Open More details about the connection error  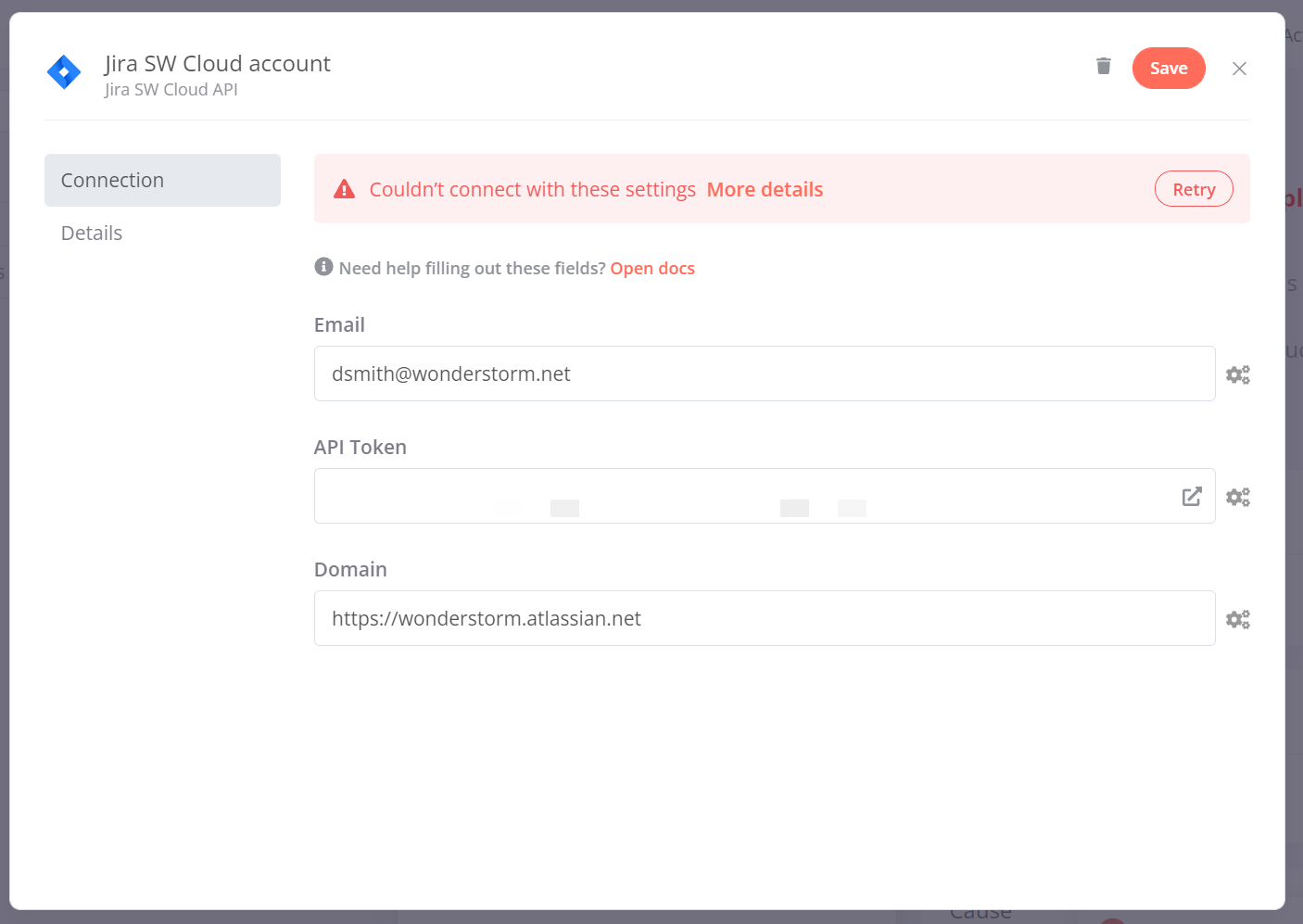click(x=765, y=189)
